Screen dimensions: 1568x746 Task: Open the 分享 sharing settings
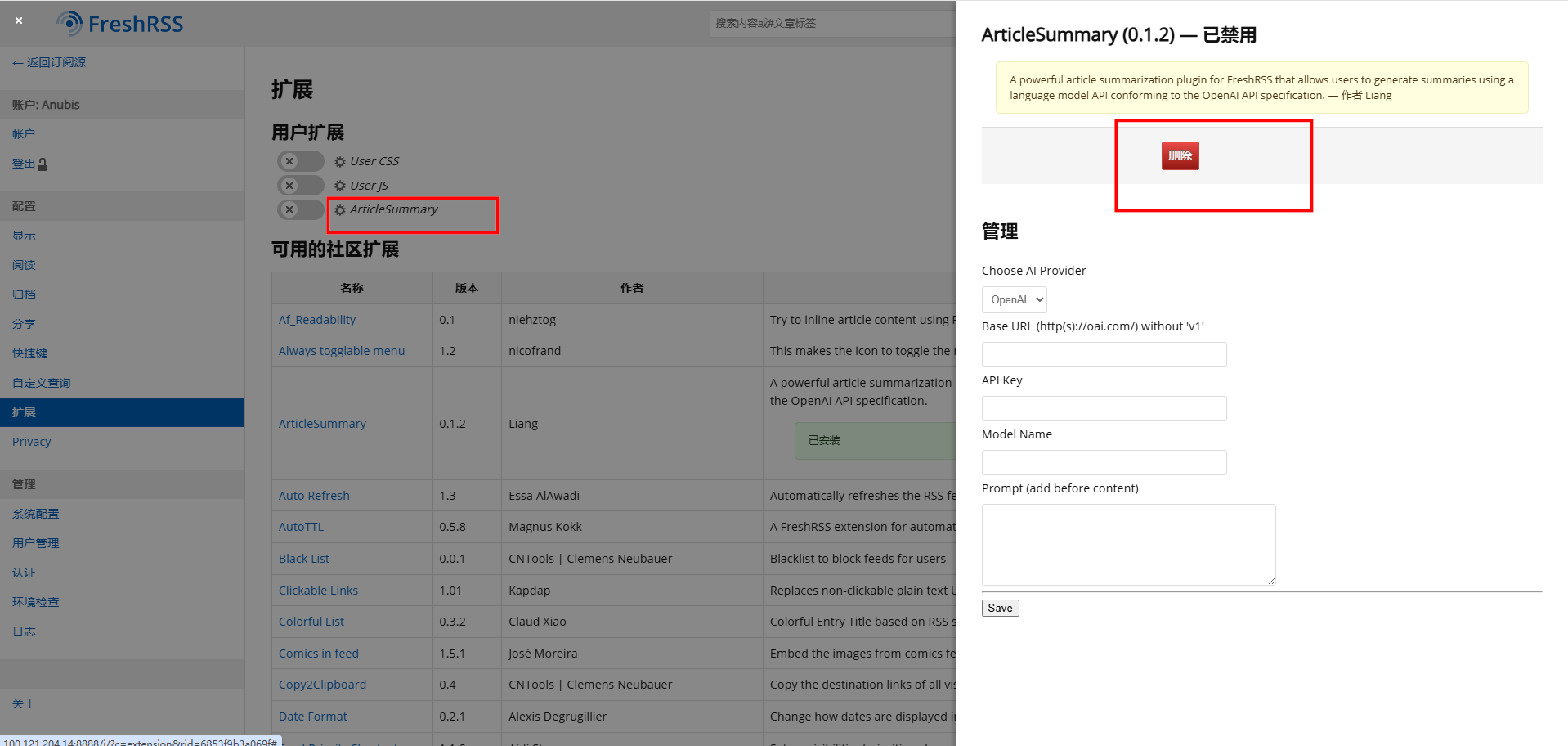coord(24,324)
